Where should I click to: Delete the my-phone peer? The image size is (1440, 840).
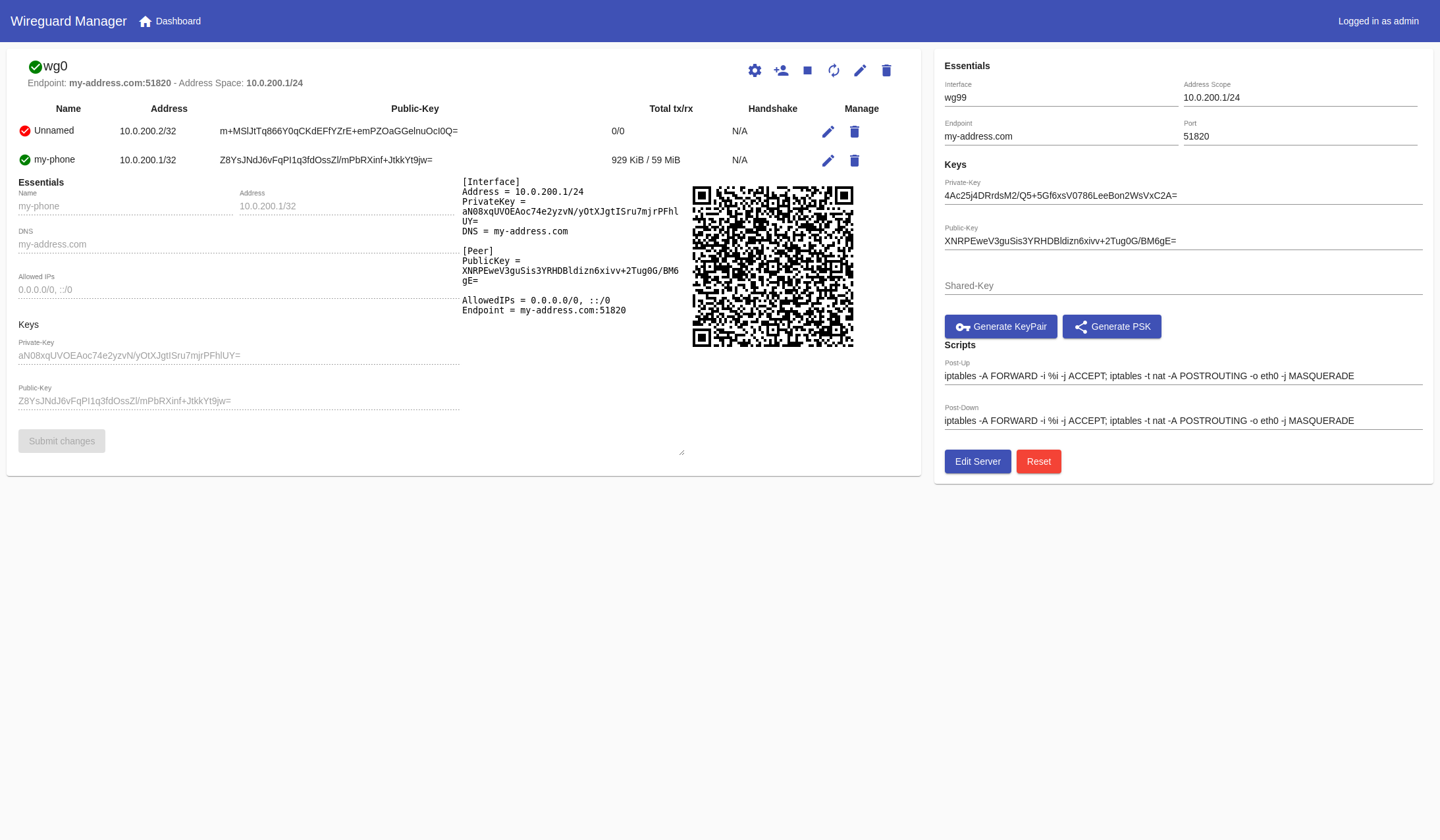click(855, 161)
